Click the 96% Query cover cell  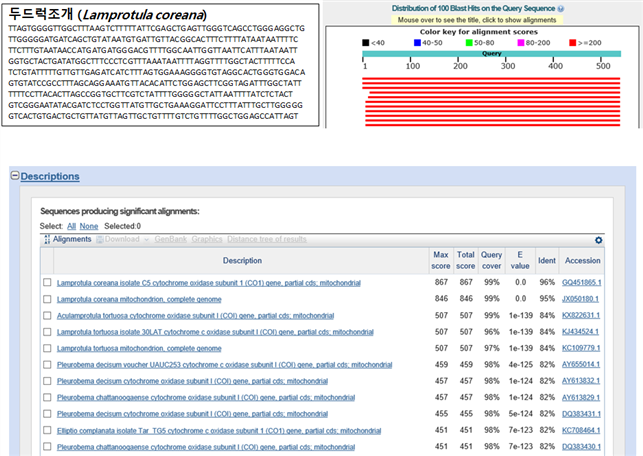(491, 332)
